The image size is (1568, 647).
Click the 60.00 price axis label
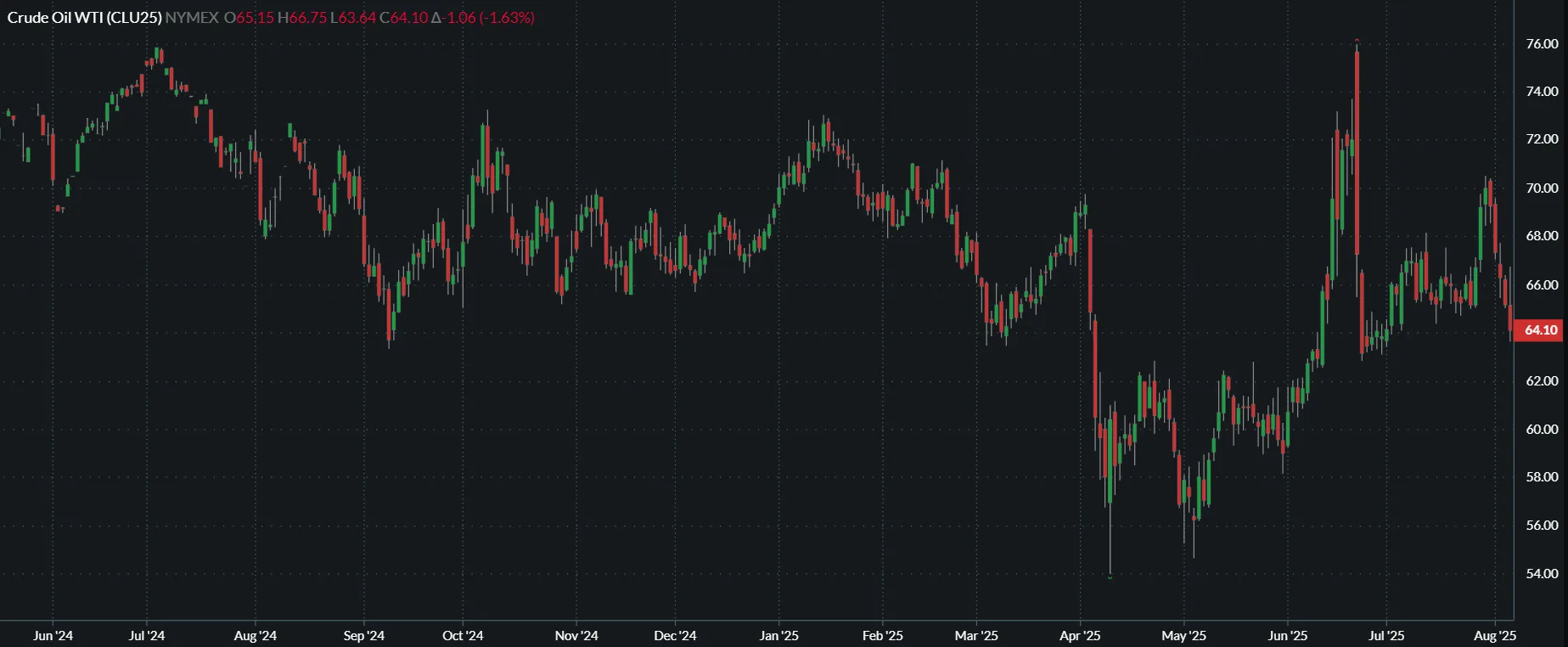[1542, 430]
